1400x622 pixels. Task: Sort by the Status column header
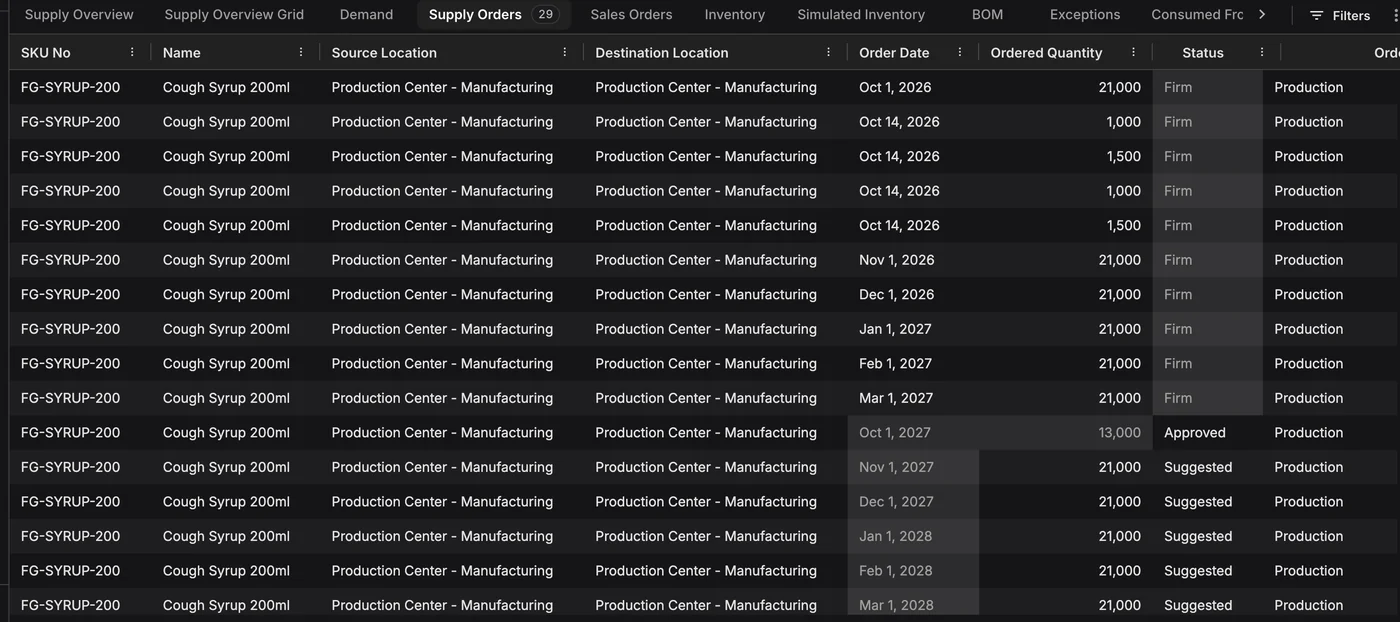[x=1202, y=52]
